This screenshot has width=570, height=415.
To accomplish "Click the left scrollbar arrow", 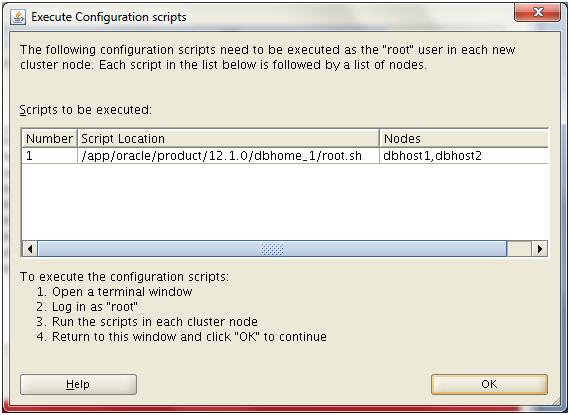I will tap(30, 249).
